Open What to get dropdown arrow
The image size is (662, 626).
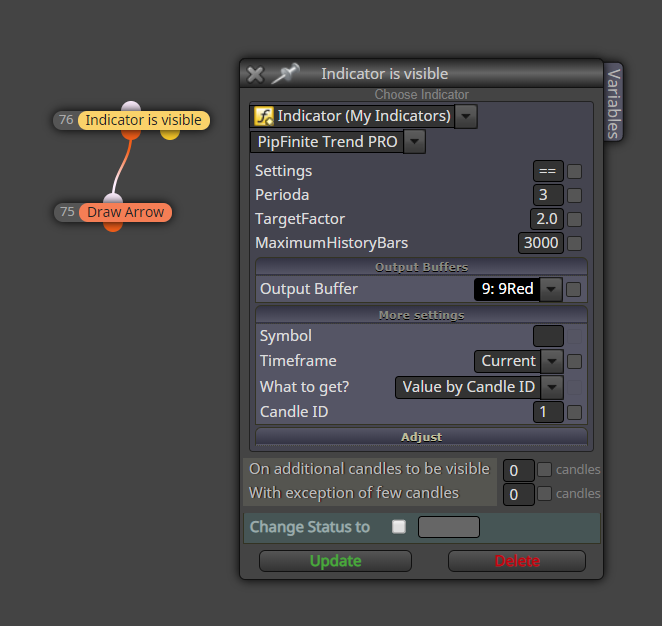point(552,387)
